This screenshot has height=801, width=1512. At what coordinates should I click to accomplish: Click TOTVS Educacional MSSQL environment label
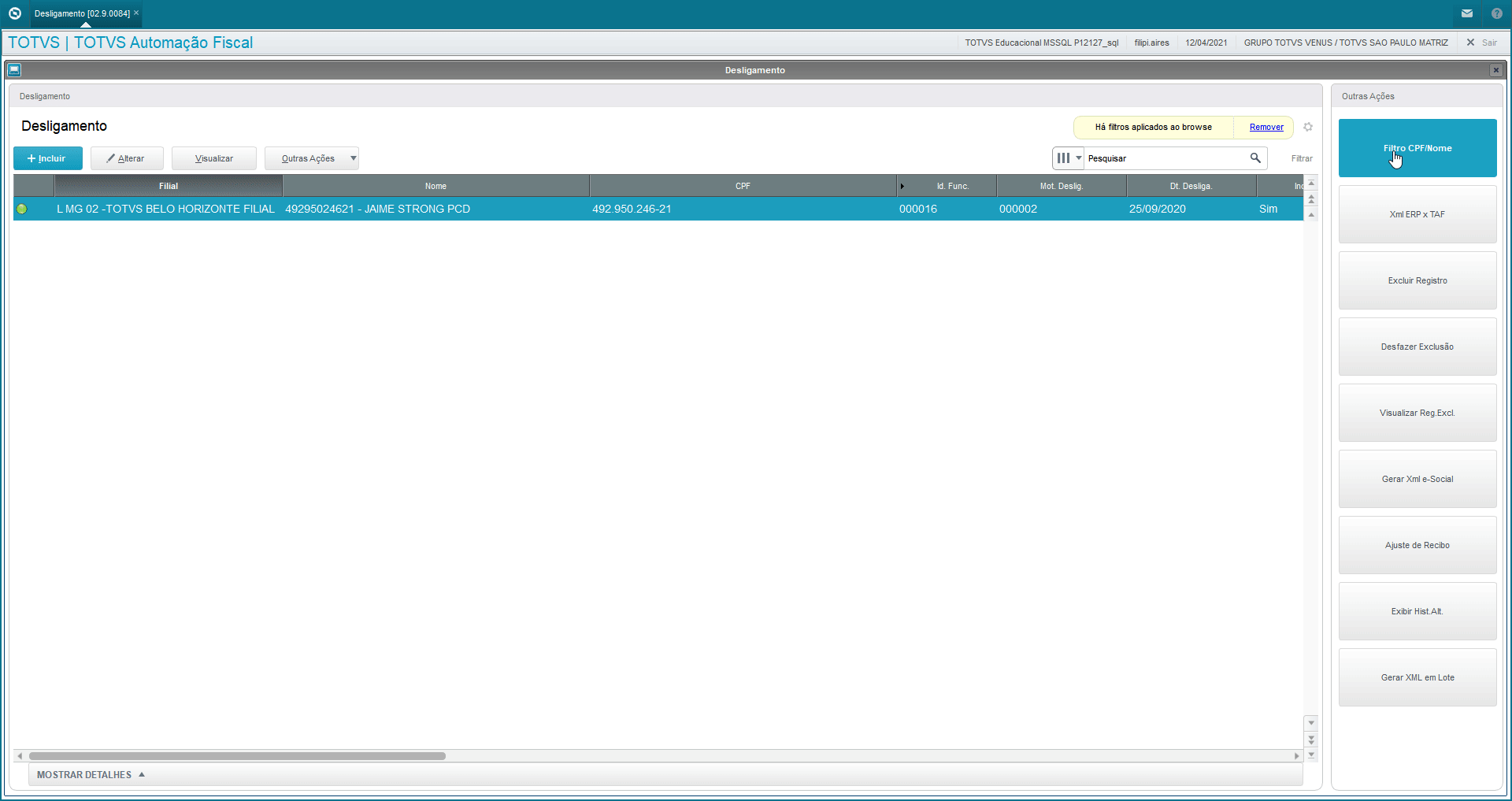(1042, 43)
